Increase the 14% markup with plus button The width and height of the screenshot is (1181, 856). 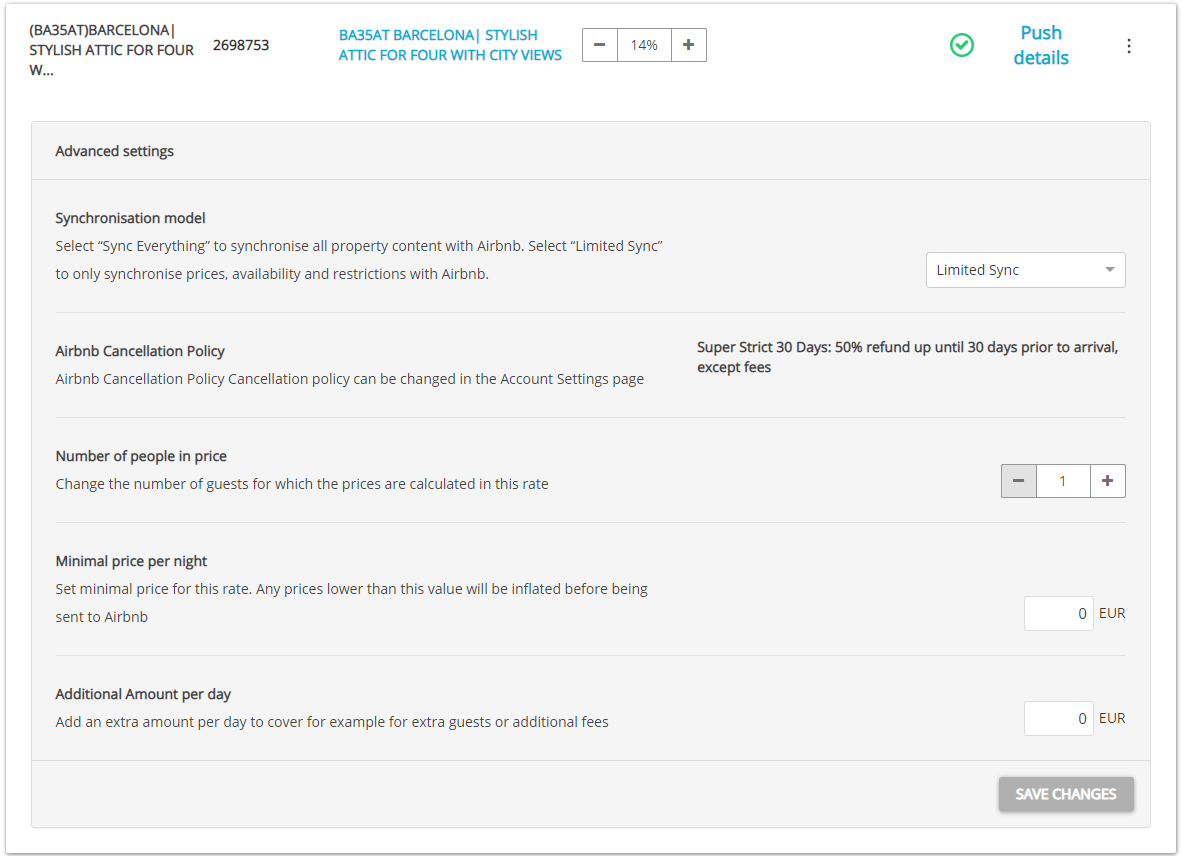tap(688, 45)
